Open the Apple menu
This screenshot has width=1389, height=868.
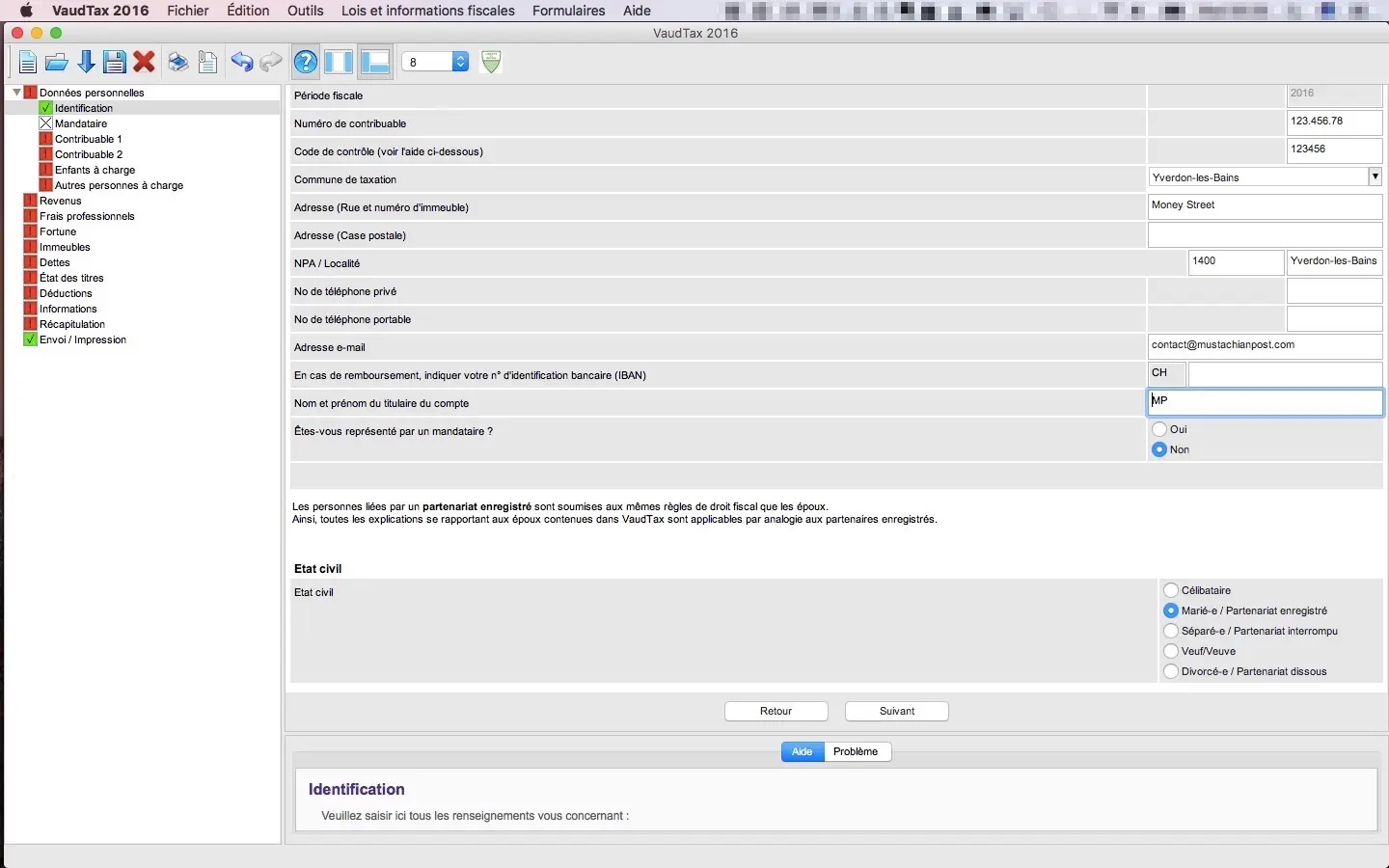26,11
